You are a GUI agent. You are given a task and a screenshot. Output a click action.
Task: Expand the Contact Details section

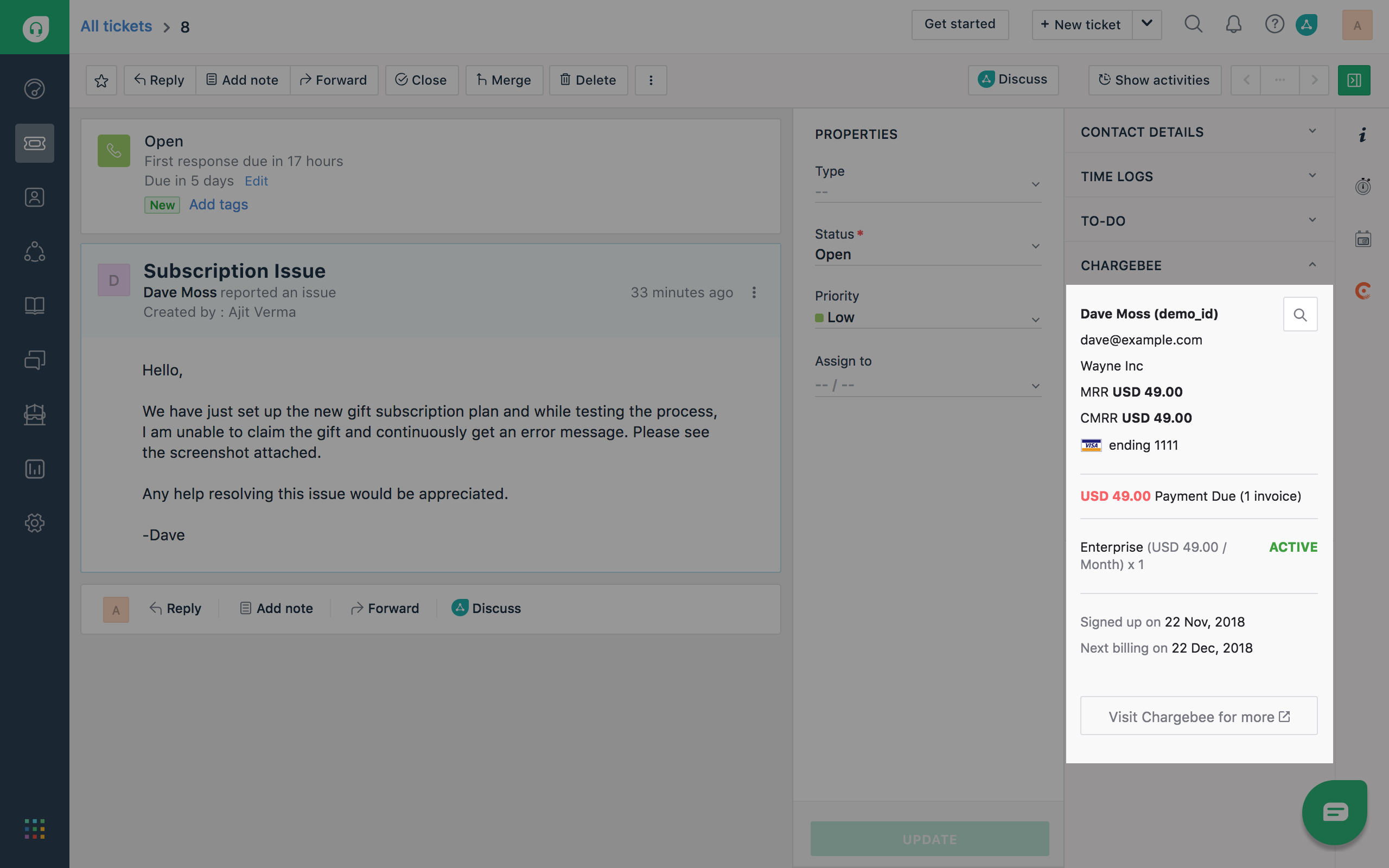click(x=1312, y=131)
